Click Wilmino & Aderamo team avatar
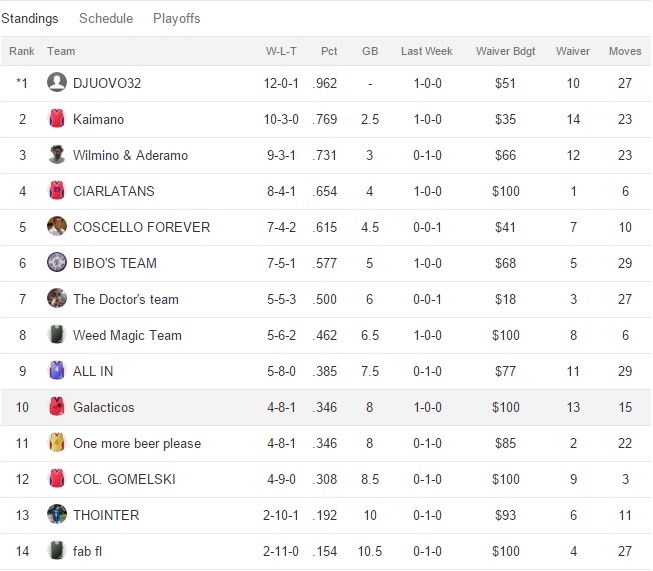This screenshot has height=571, width=653. (x=57, y=155)
